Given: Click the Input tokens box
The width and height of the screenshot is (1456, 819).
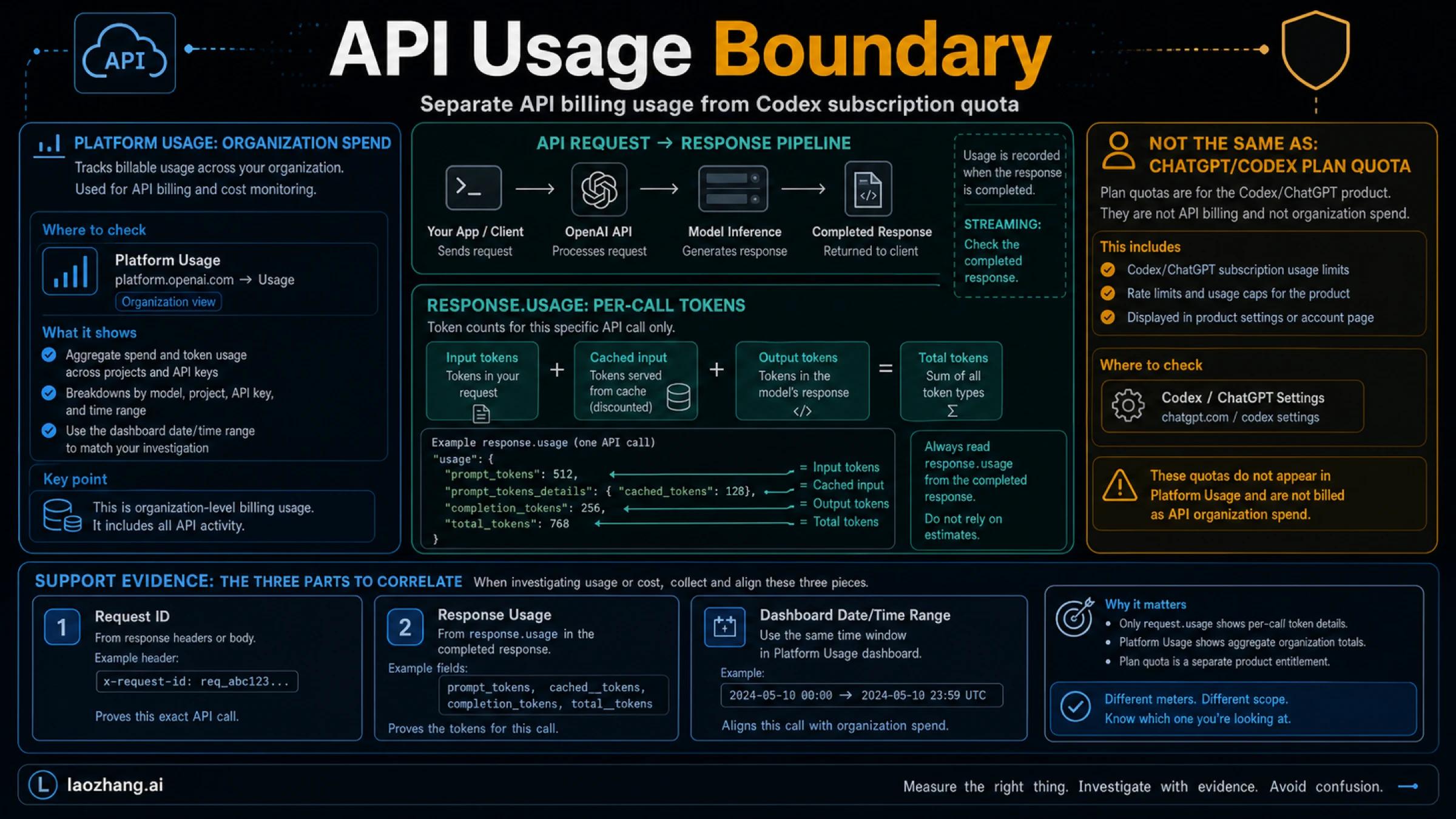Looking at the screenshot, I should click(x=482, y=380).
